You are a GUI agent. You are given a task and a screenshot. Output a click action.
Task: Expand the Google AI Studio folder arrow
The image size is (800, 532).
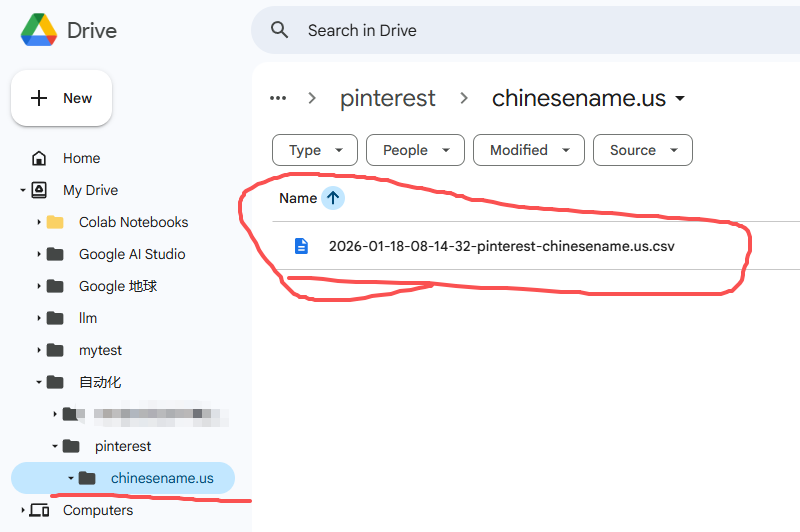tap(38, 254)
